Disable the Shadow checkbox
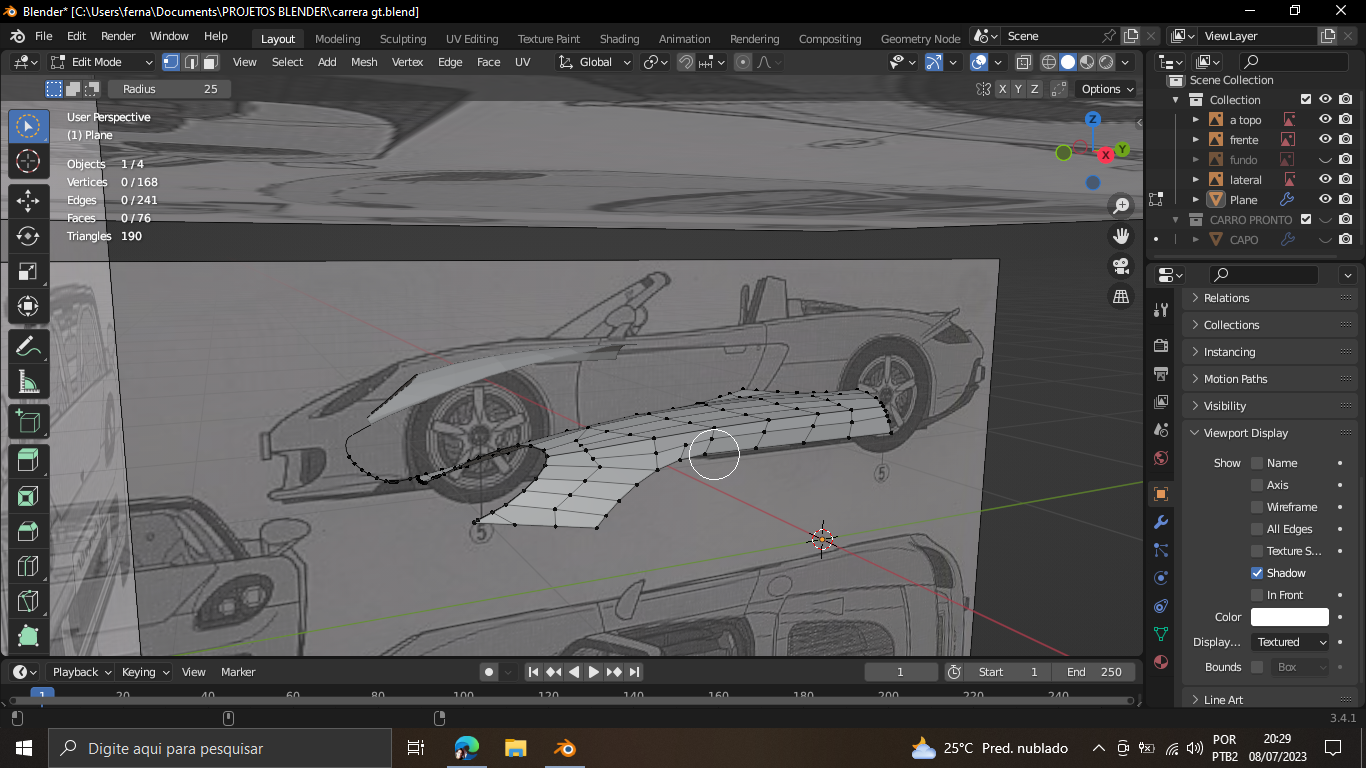The width and height of the screenshot is (1366, 768). [1257, 573]
